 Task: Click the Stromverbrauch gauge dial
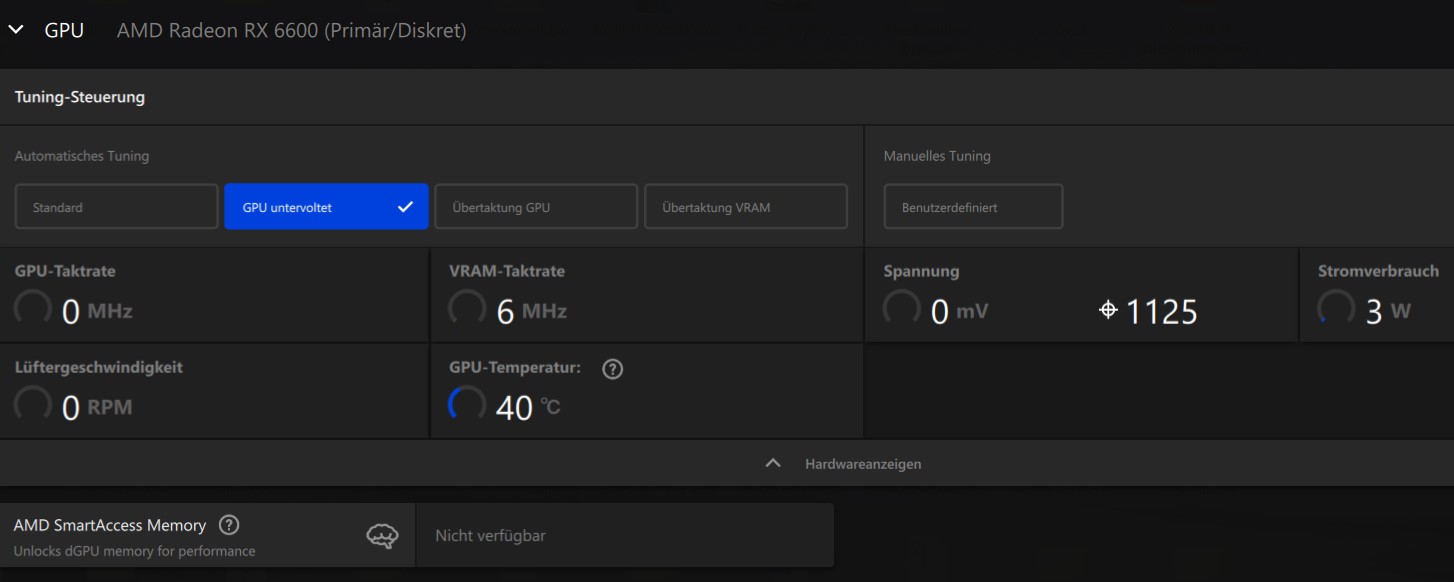click(x=1336, y=309)
